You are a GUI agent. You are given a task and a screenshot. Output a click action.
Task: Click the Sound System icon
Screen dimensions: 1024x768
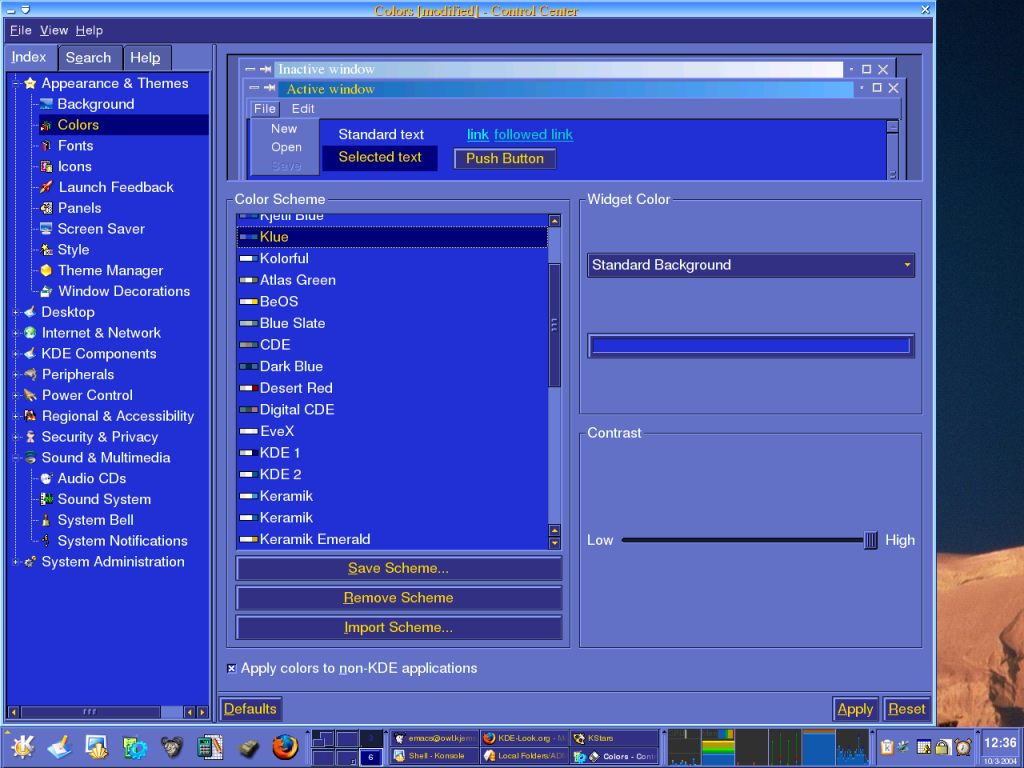[x=46, y=499]
